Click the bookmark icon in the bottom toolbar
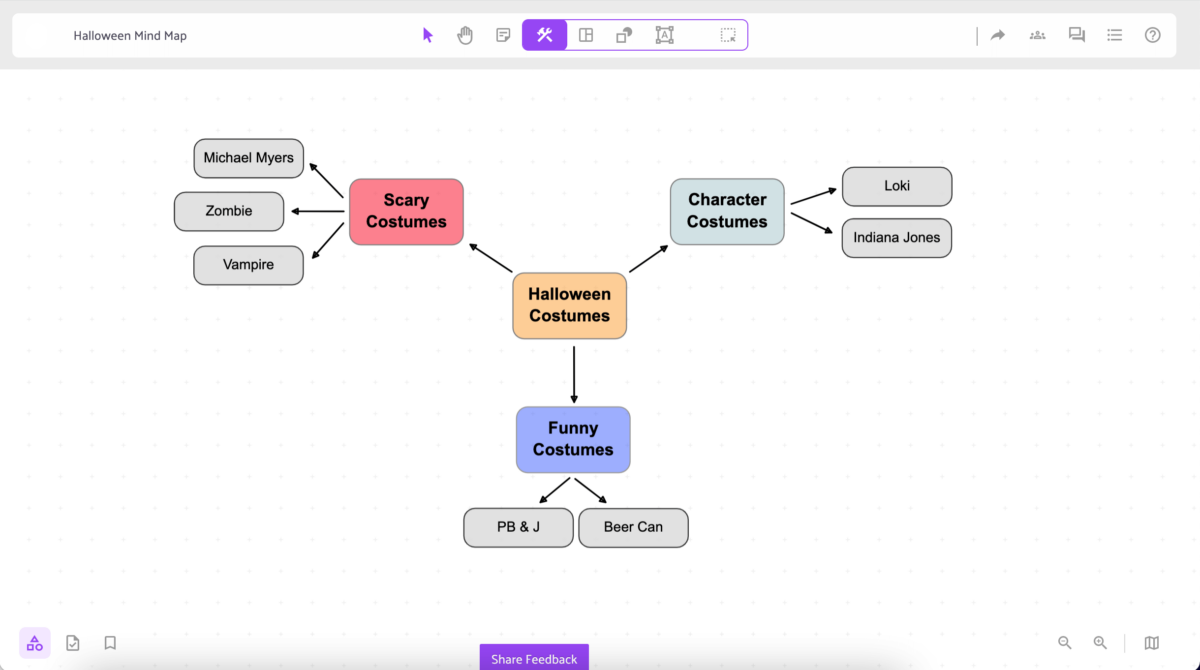 [x=110, y=643]
